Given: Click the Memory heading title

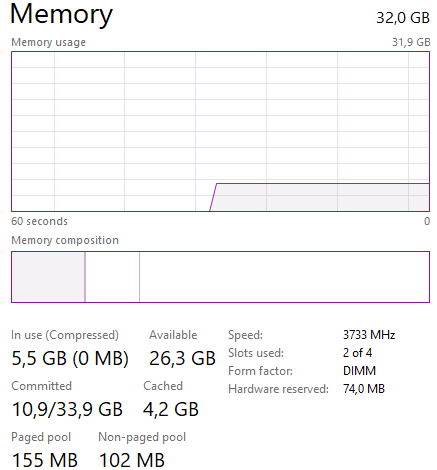Looking at the screenshot, I should tap(62, 14).
